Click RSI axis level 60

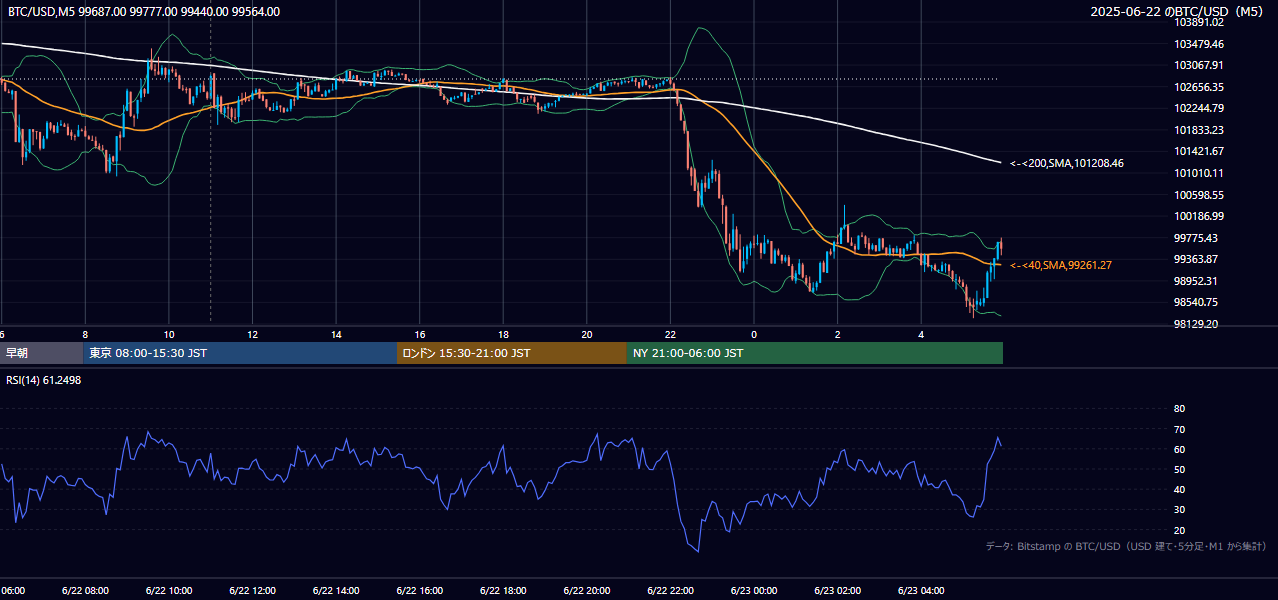(x=1179, y=449)
